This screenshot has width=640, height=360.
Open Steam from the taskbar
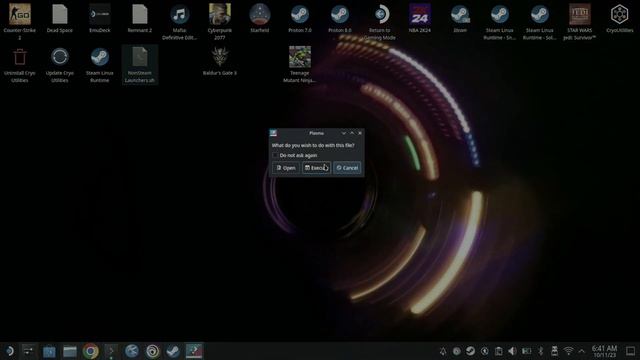[x=173, y=351]
